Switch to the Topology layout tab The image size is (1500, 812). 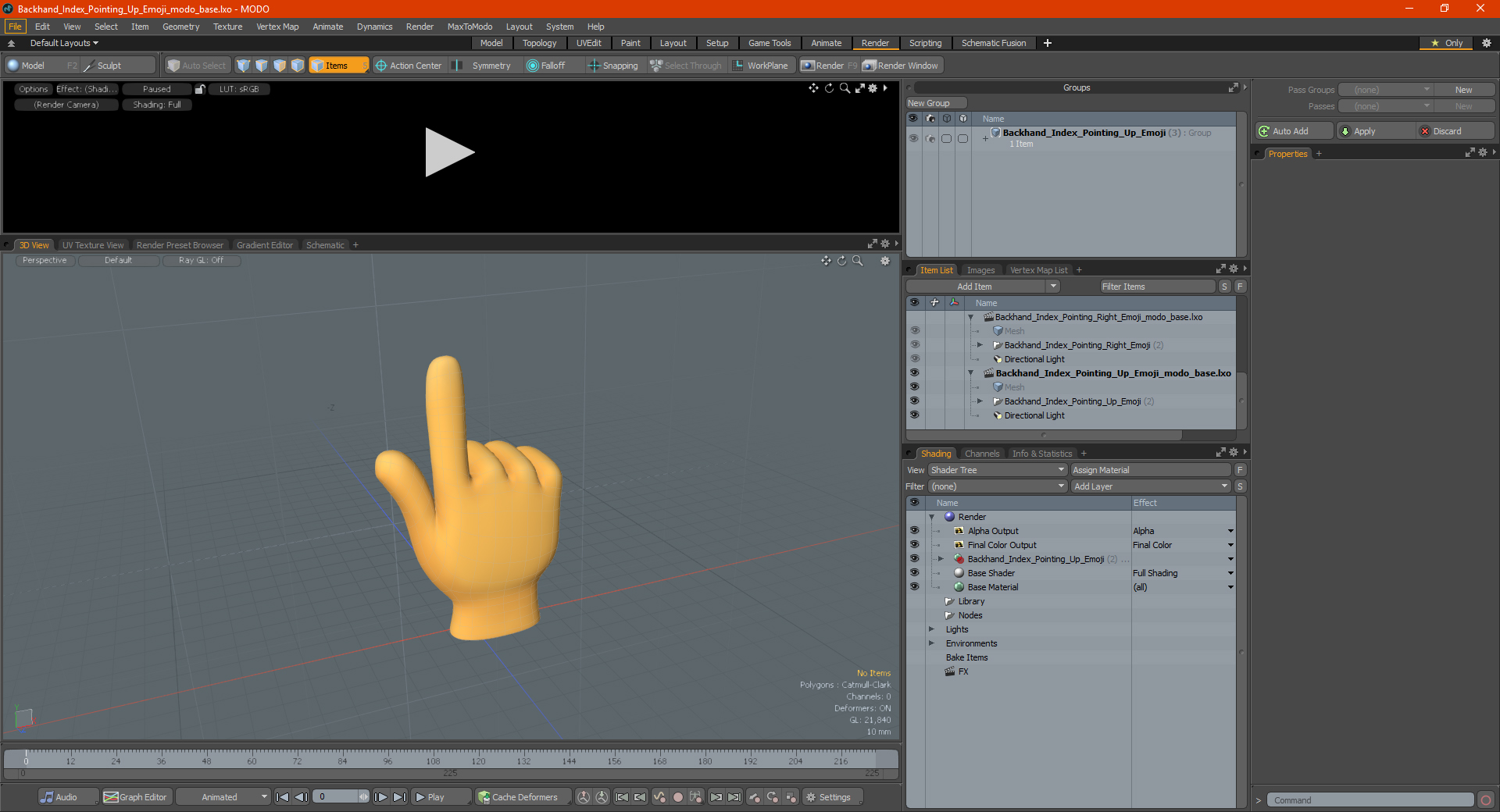pos(539,43)
